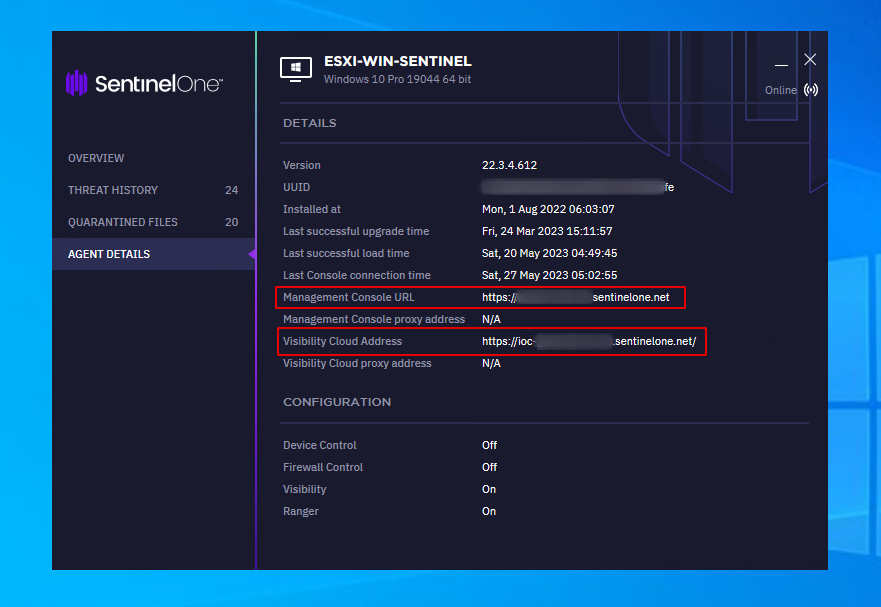The image size is (881, 607).
Task: Close the SentinelOne agent window
Action: (810, 60)
